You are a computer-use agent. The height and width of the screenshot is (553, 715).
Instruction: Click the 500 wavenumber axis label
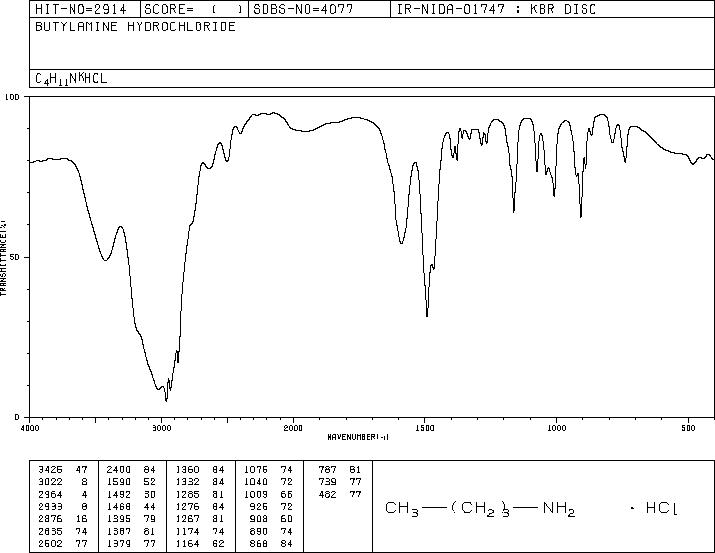[689, 428]
